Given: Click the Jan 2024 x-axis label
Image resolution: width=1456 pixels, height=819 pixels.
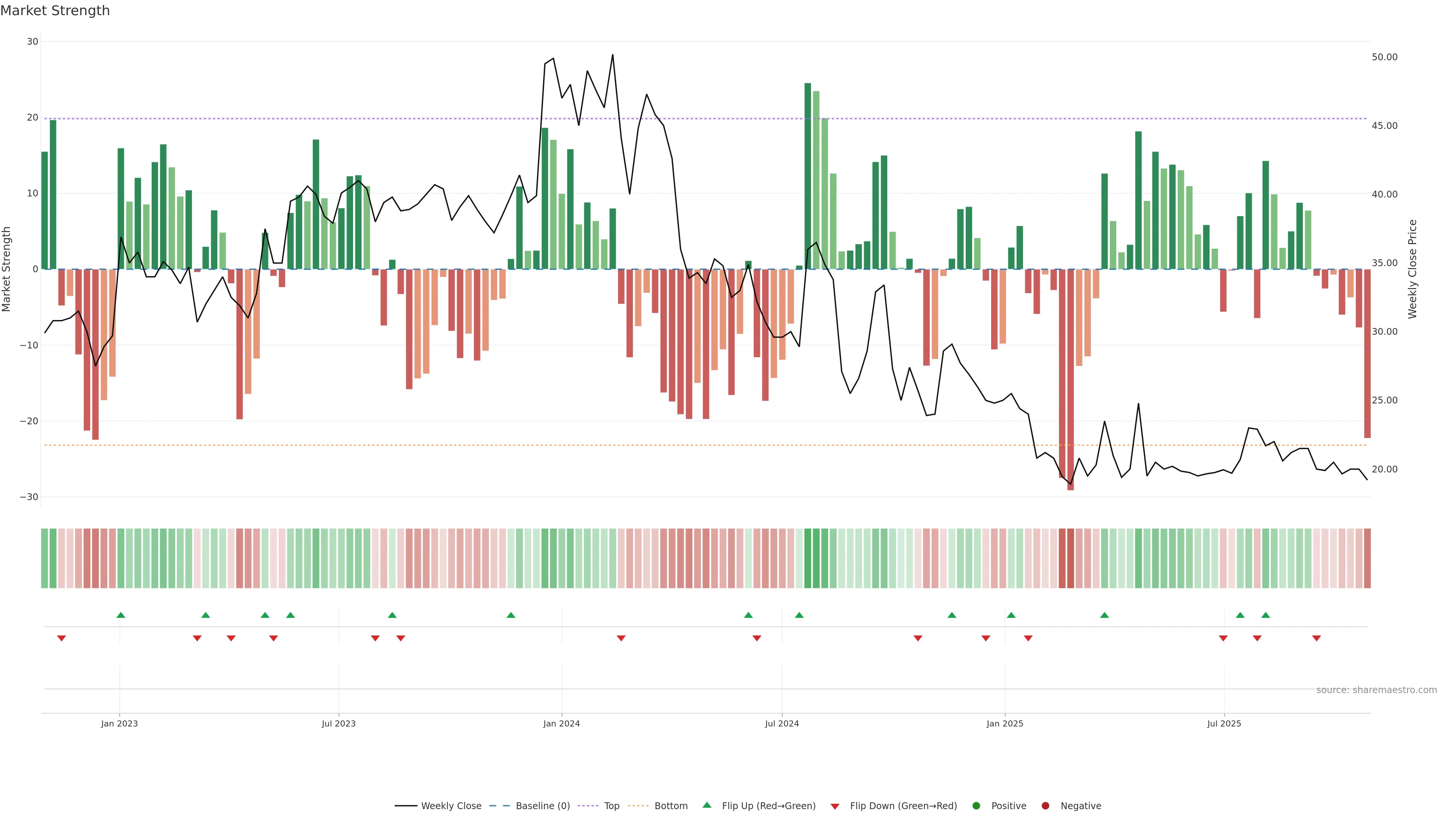Looking at the screenshot, I should 561,723.
